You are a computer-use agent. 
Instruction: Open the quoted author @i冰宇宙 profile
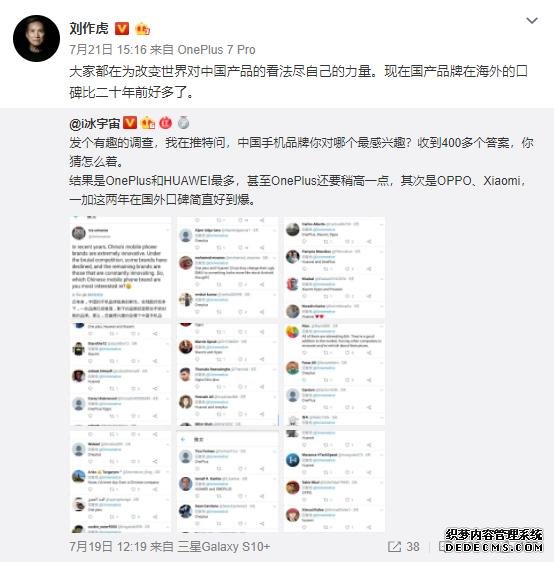pos(95,124)
